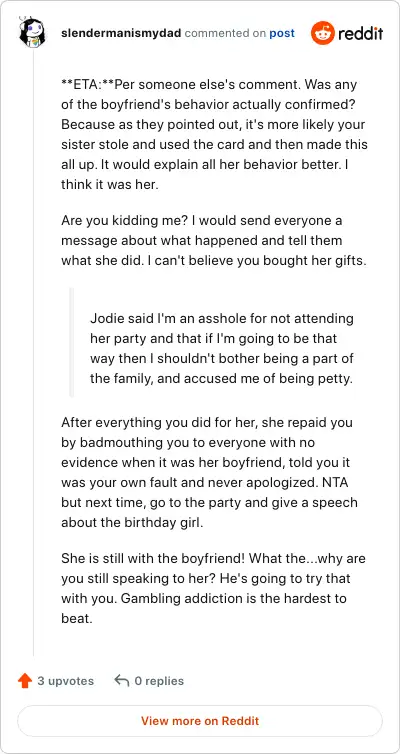Click the 'reddit' wordmark text
Screen dimensions: 400x754
tap(361, 33)
